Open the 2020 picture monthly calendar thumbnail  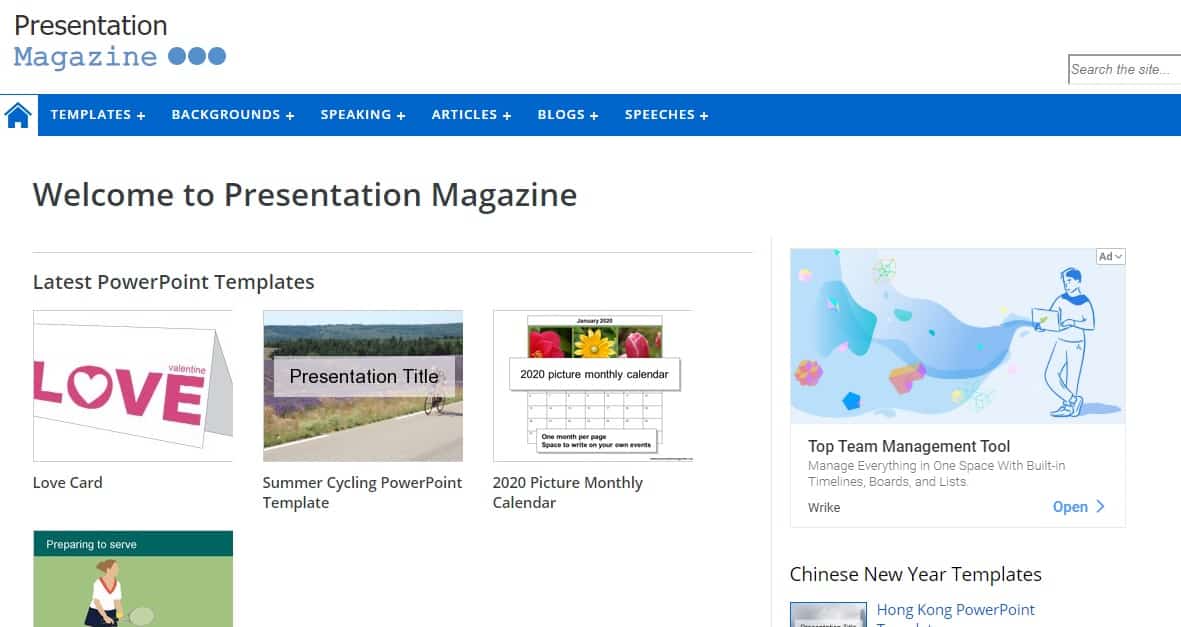click(593, 386)
